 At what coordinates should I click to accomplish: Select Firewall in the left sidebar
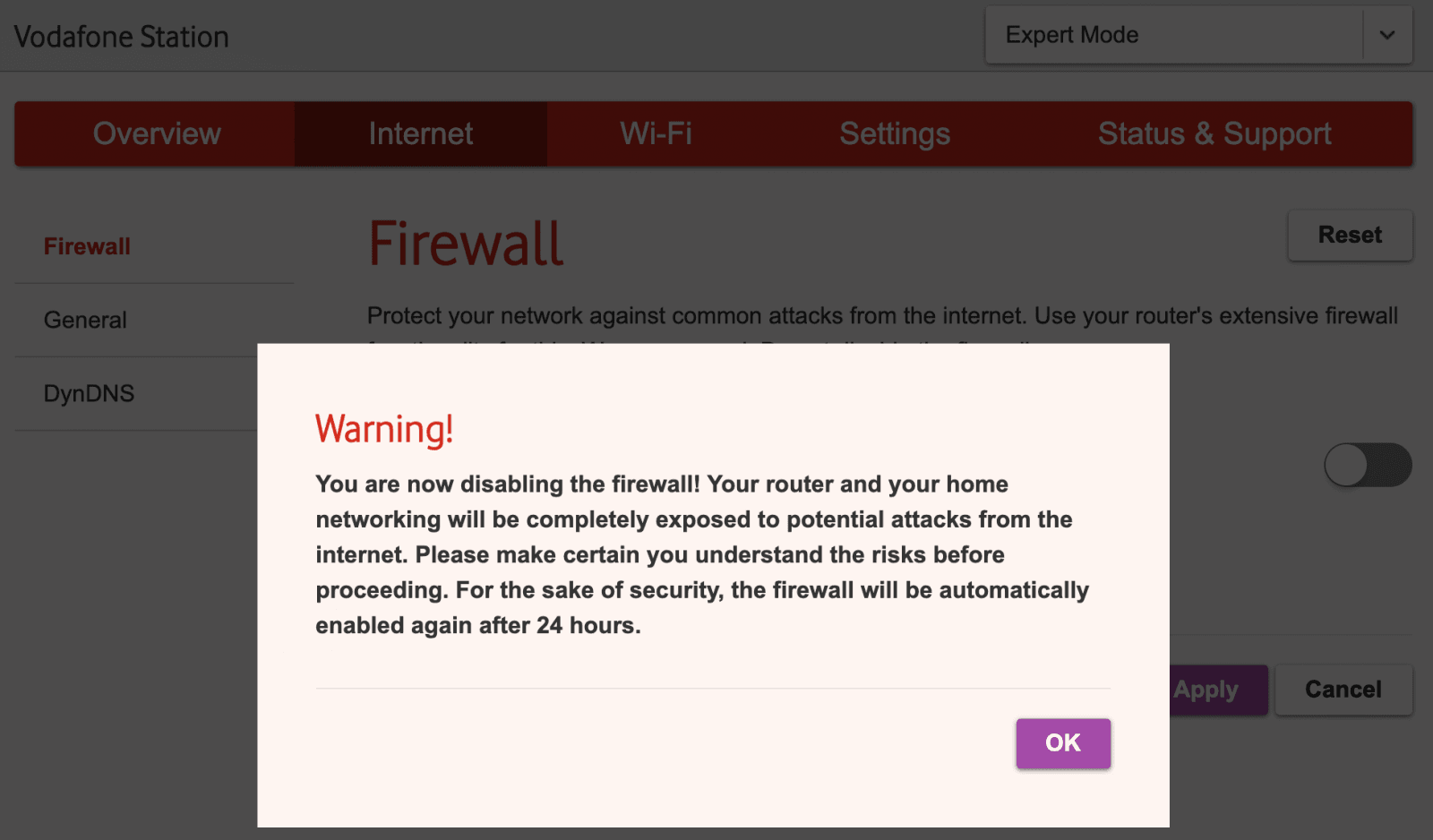point(87,246)
